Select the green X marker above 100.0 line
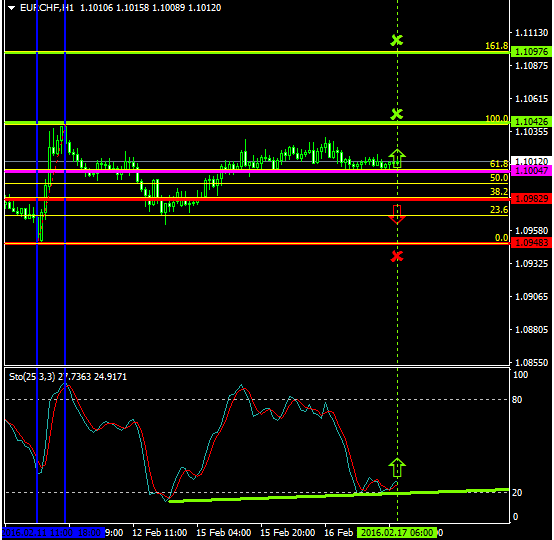This screenshot has height=540, width=554. (x=397, y=114)
